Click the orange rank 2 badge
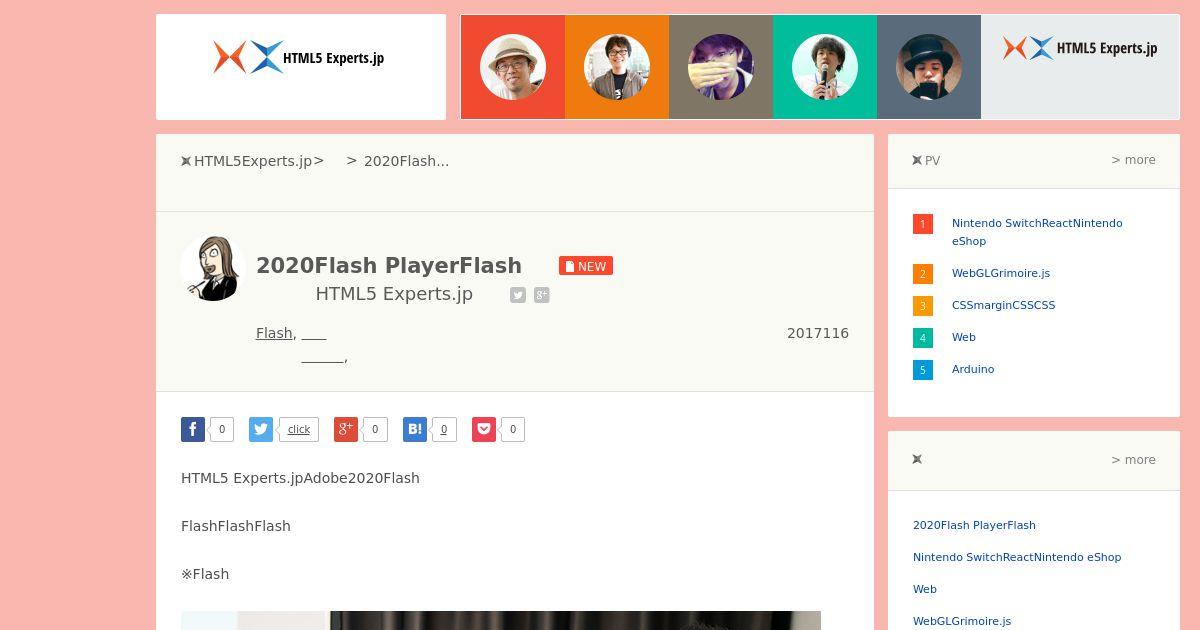 click(x=923, y=274)
